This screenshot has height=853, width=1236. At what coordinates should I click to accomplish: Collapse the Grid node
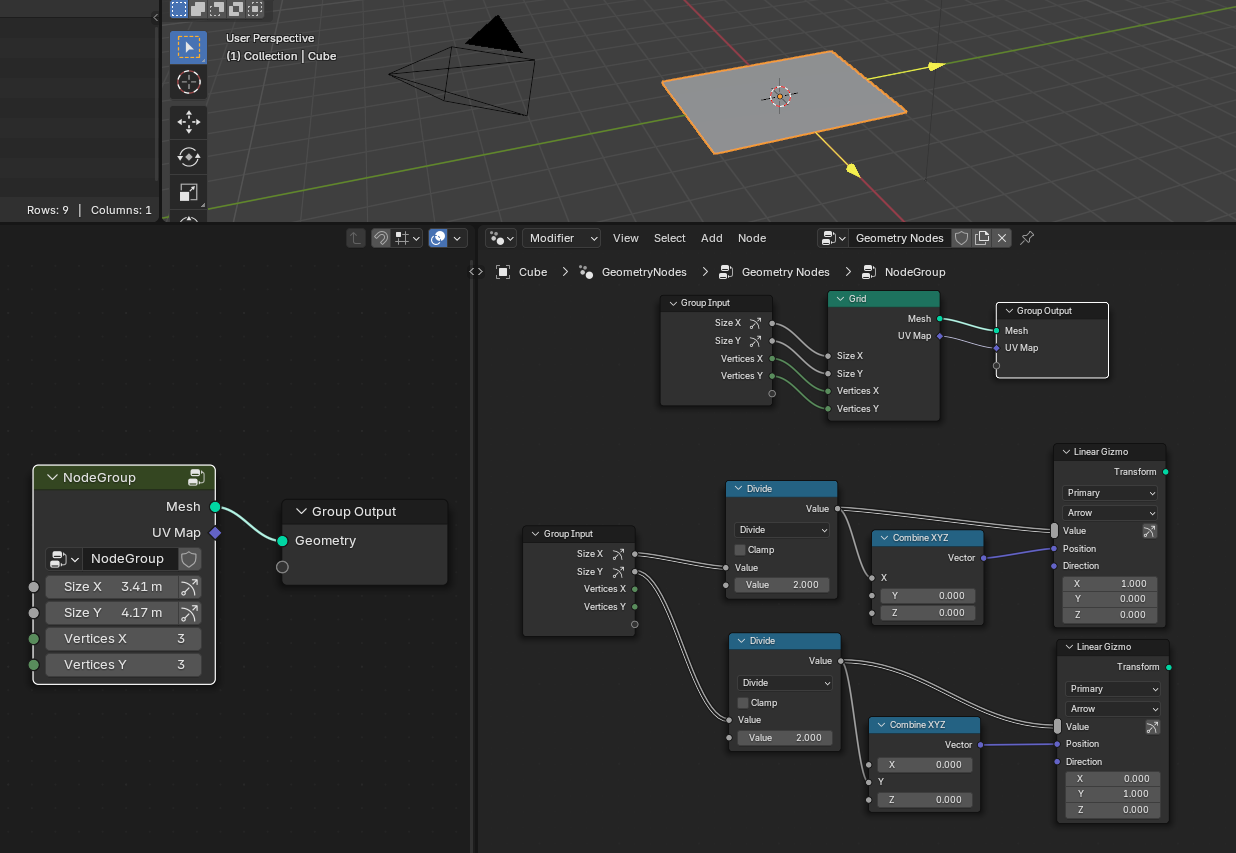tap(839, 299)
